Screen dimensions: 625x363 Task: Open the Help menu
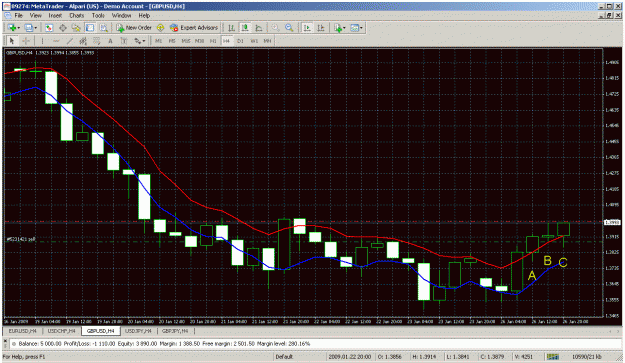click(144, 16)
